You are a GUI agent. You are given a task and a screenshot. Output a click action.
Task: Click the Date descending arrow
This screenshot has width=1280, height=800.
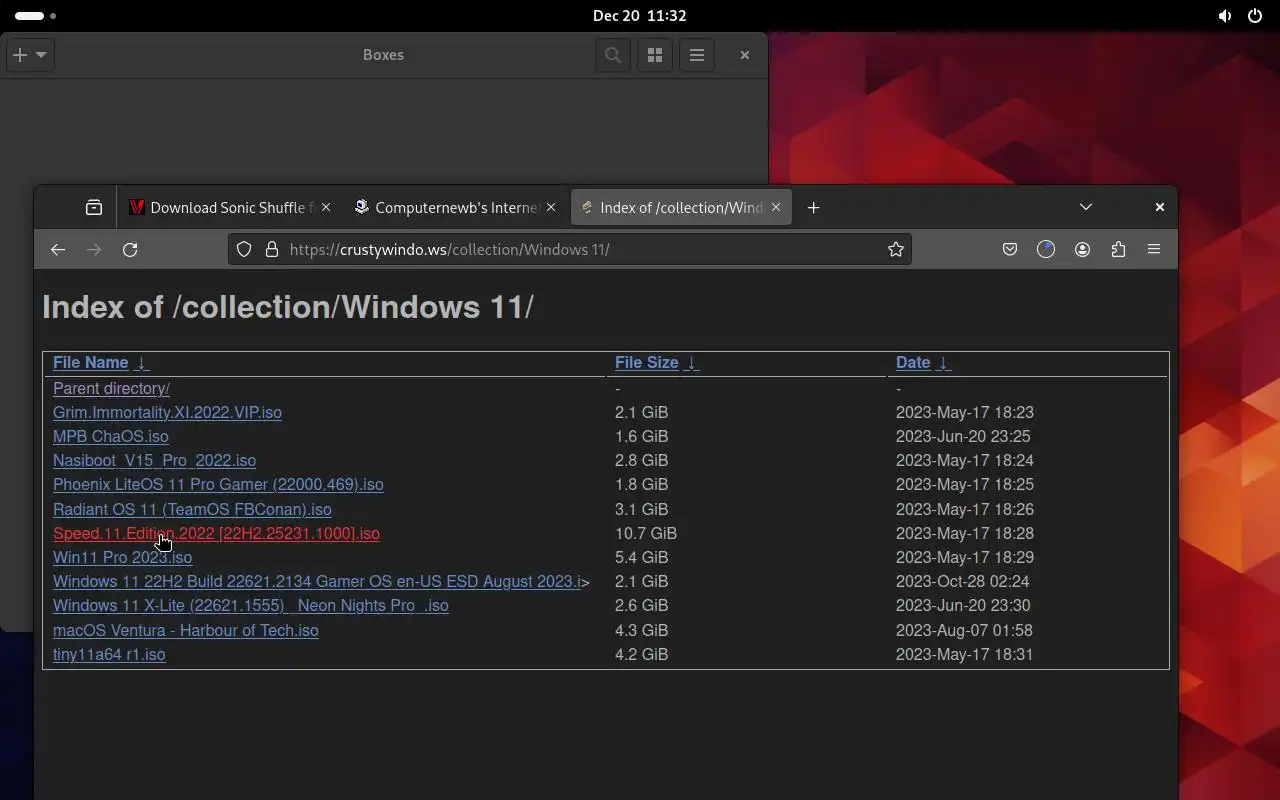pos(943,362)
